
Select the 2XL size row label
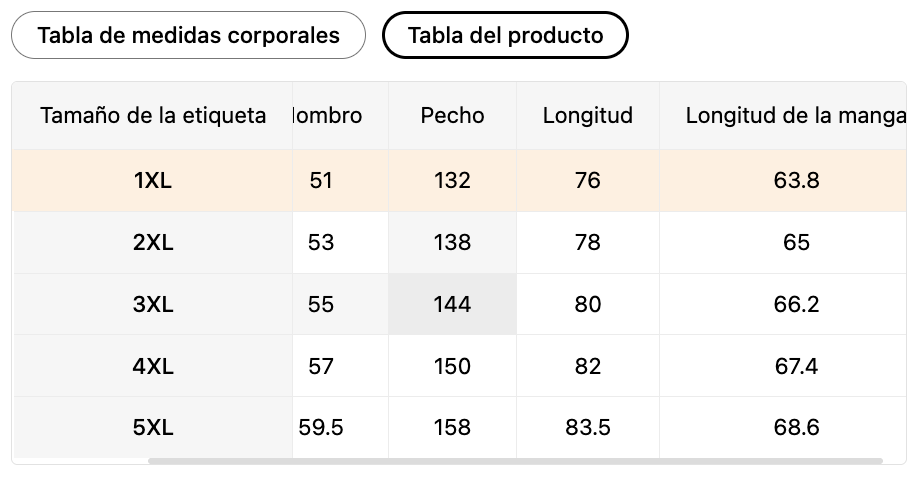[153, 242]
